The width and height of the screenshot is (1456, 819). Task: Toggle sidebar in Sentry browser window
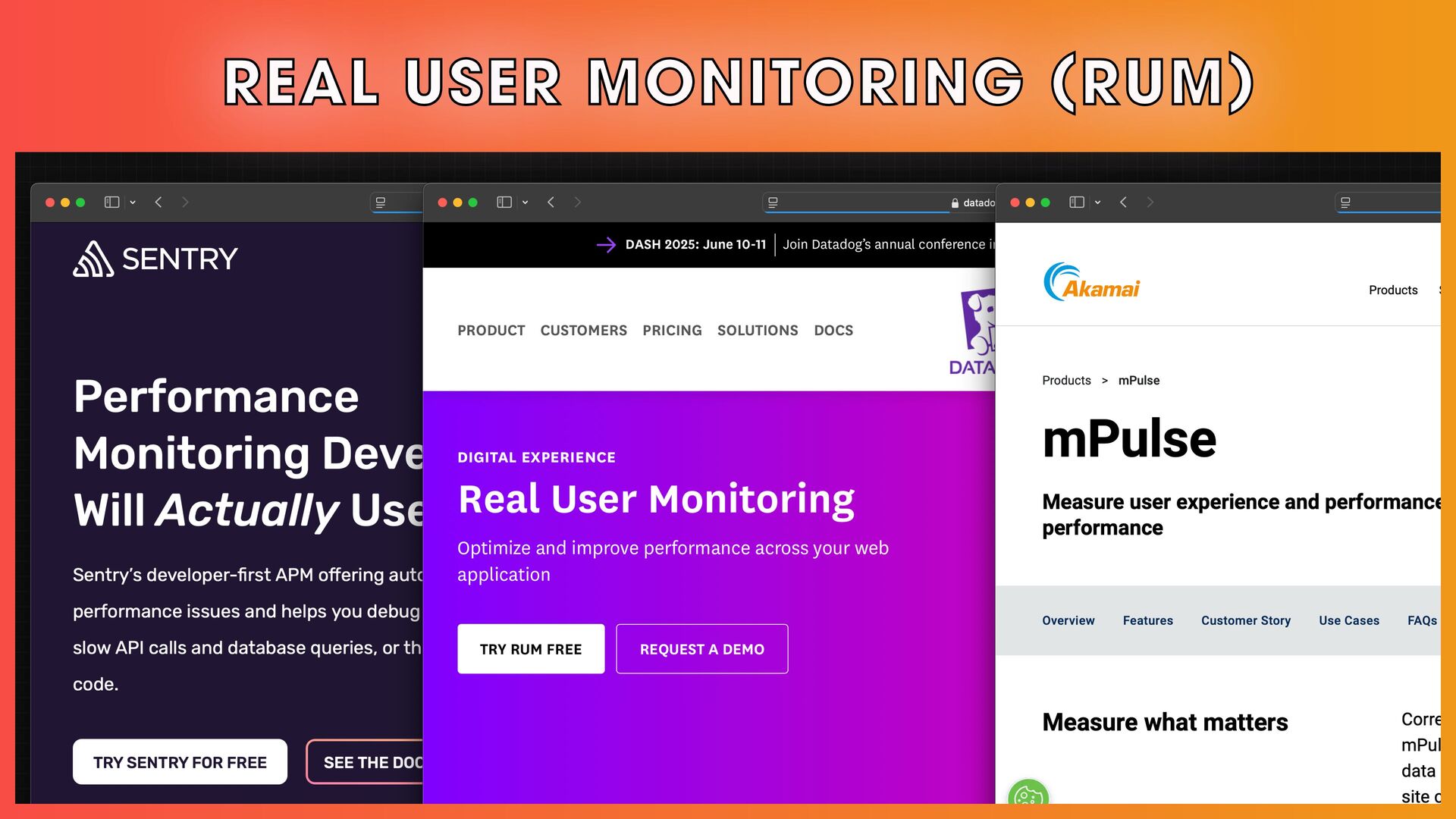pos(111,202)
